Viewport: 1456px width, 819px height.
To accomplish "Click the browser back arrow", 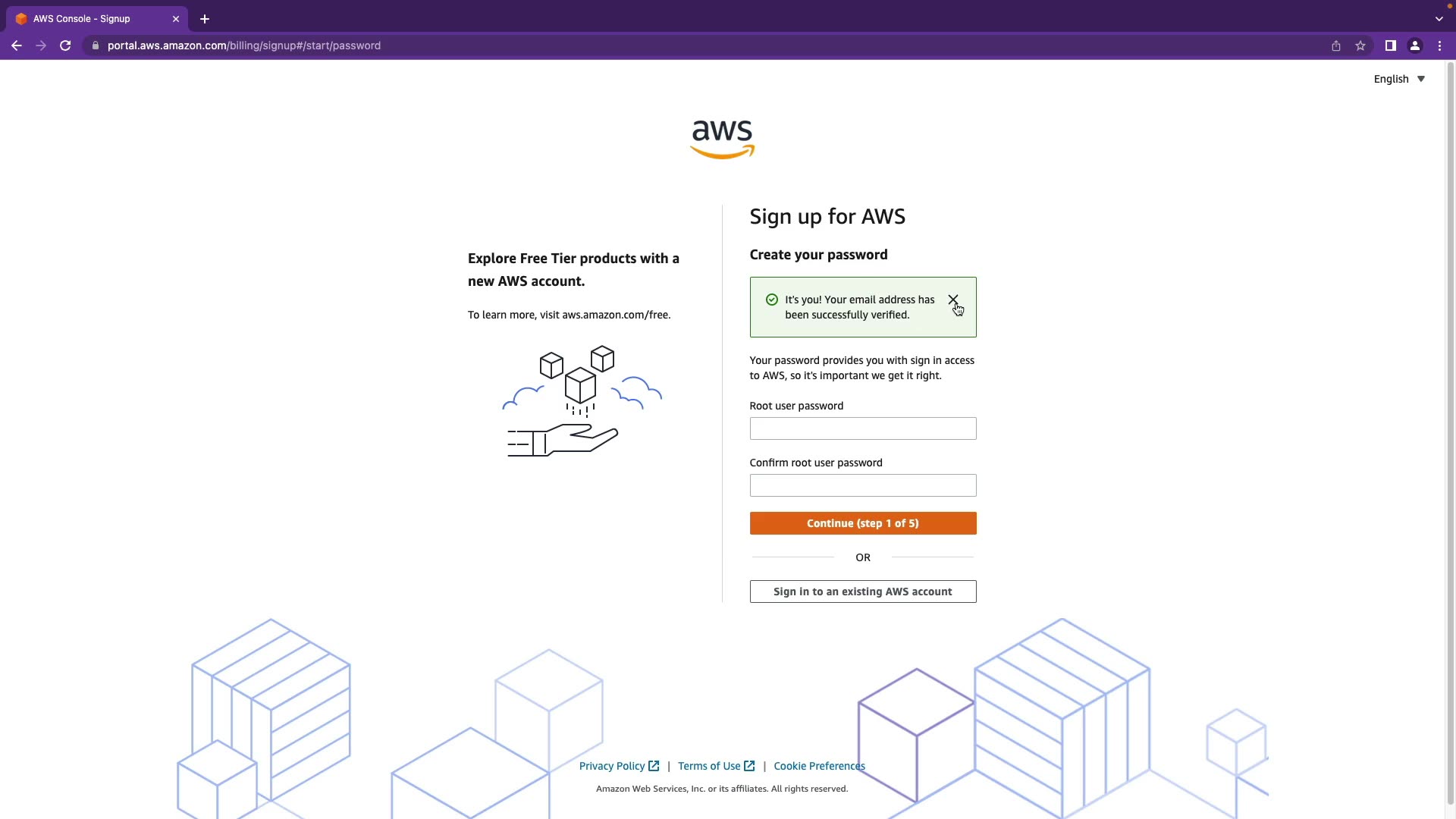I will point(17,45).
